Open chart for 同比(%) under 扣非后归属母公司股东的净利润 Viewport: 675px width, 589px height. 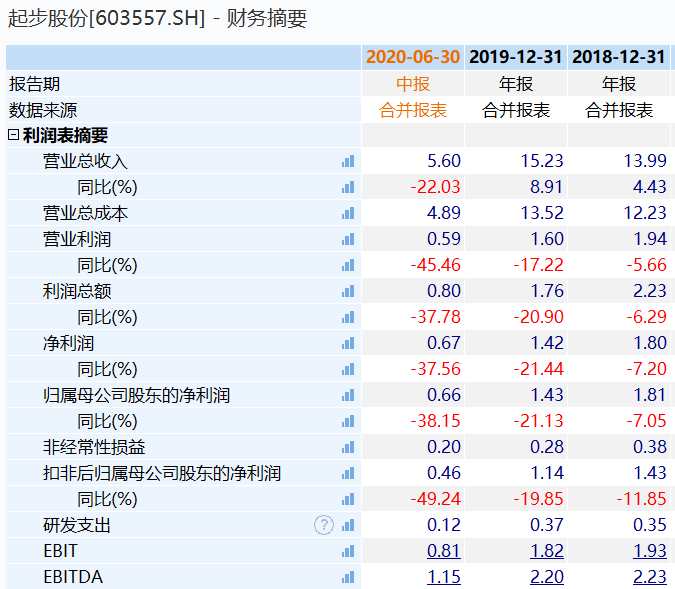tap(348, 499)
